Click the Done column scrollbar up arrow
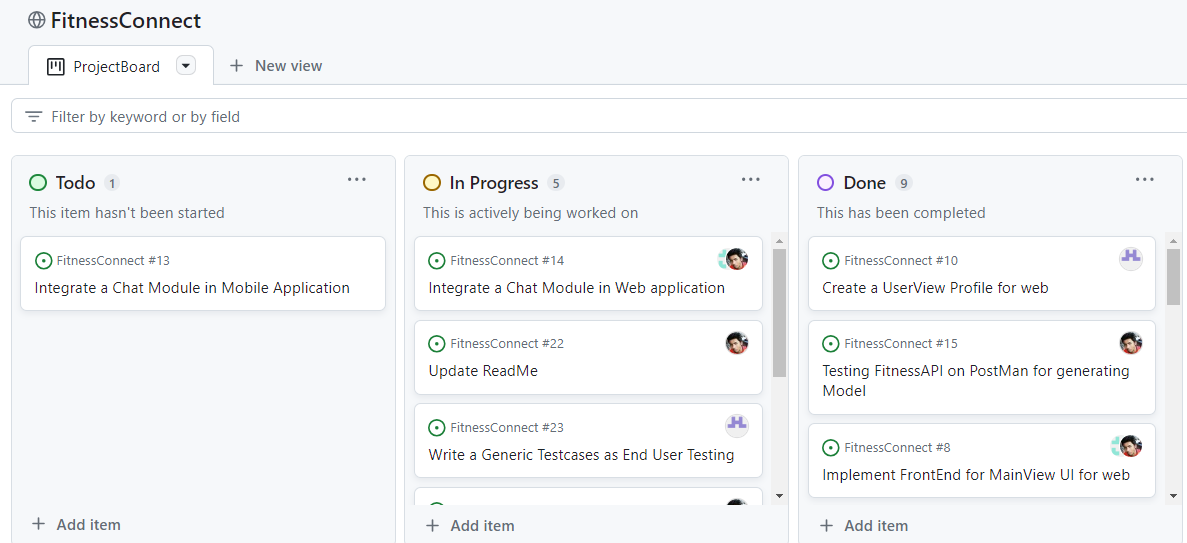This screenshot has width=1187, height=543. (1173, 242)
